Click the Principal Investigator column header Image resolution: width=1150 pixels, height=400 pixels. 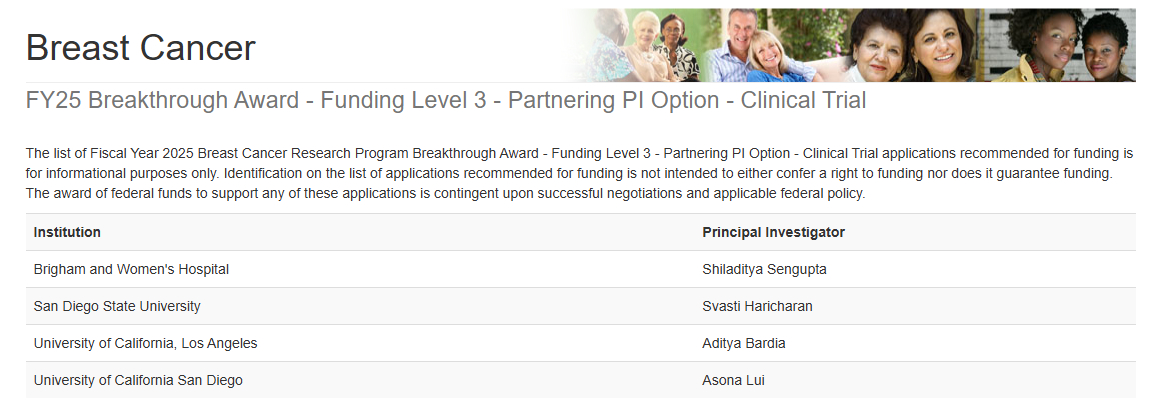coord(773,232)
